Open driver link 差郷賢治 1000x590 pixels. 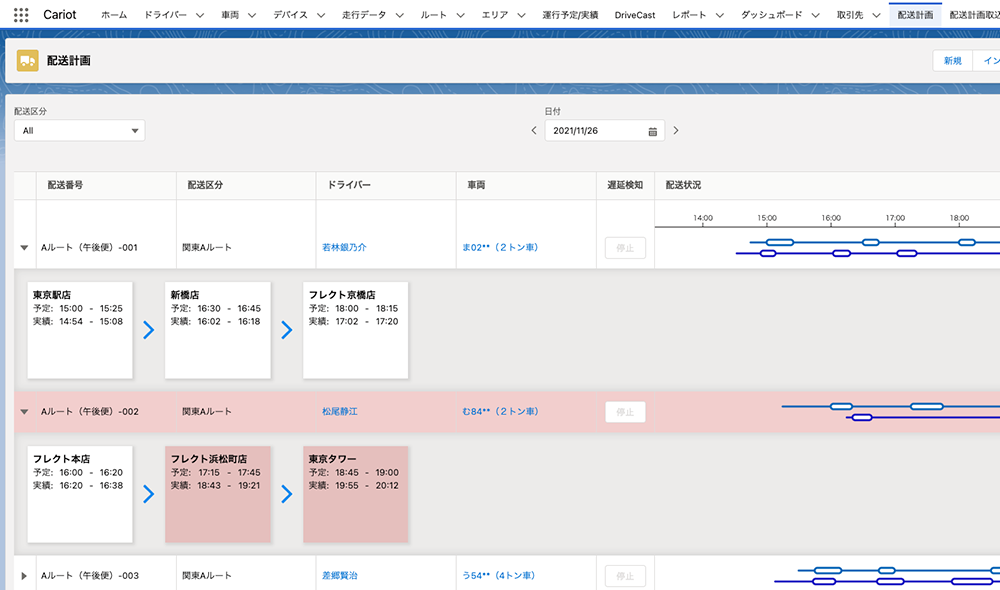[x=340, y=575]
